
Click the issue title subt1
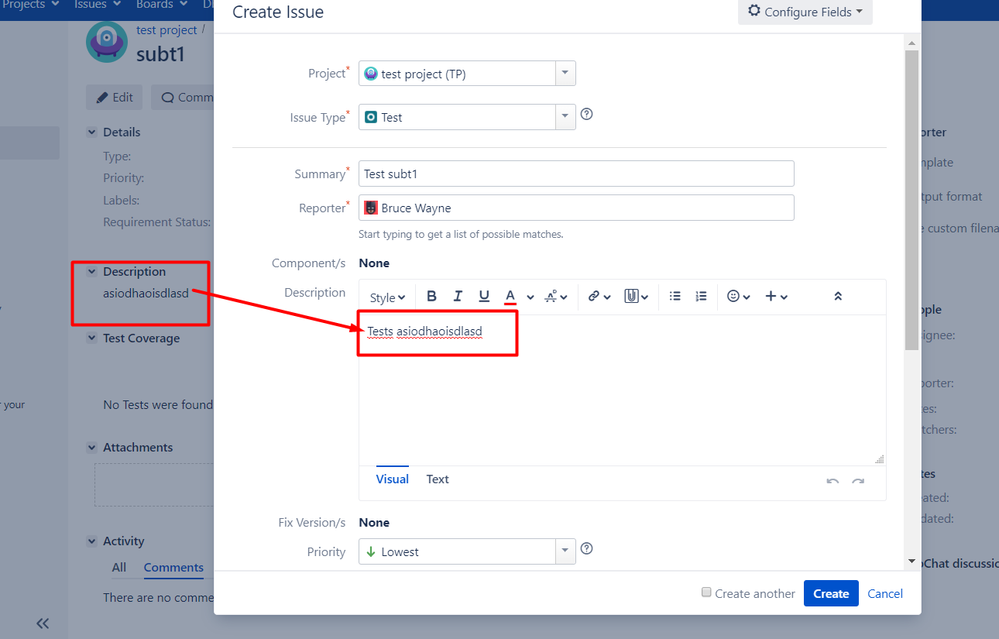(x=161, y=54)
